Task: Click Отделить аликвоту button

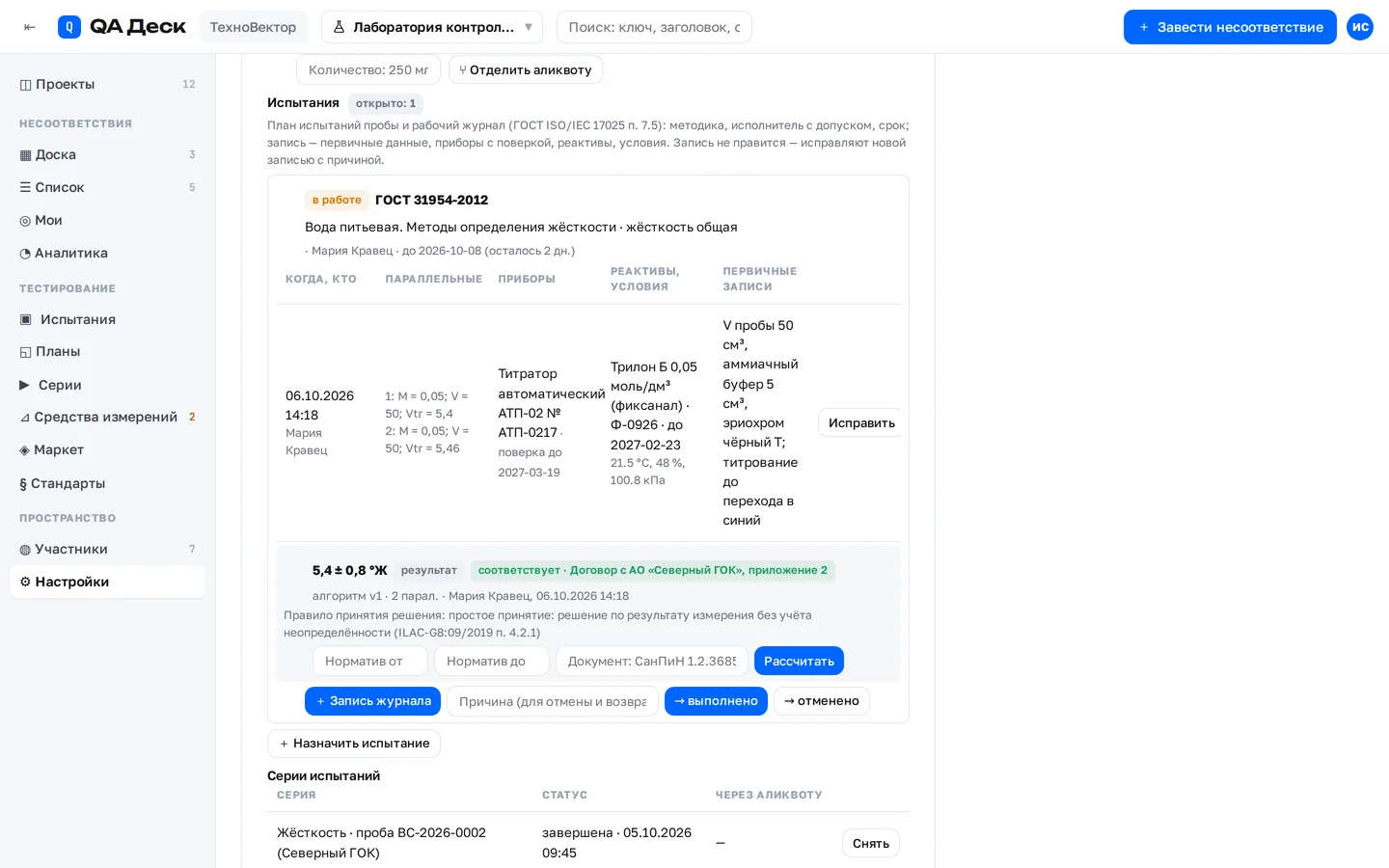Action: pyautogui.click(x=526, y=69)
